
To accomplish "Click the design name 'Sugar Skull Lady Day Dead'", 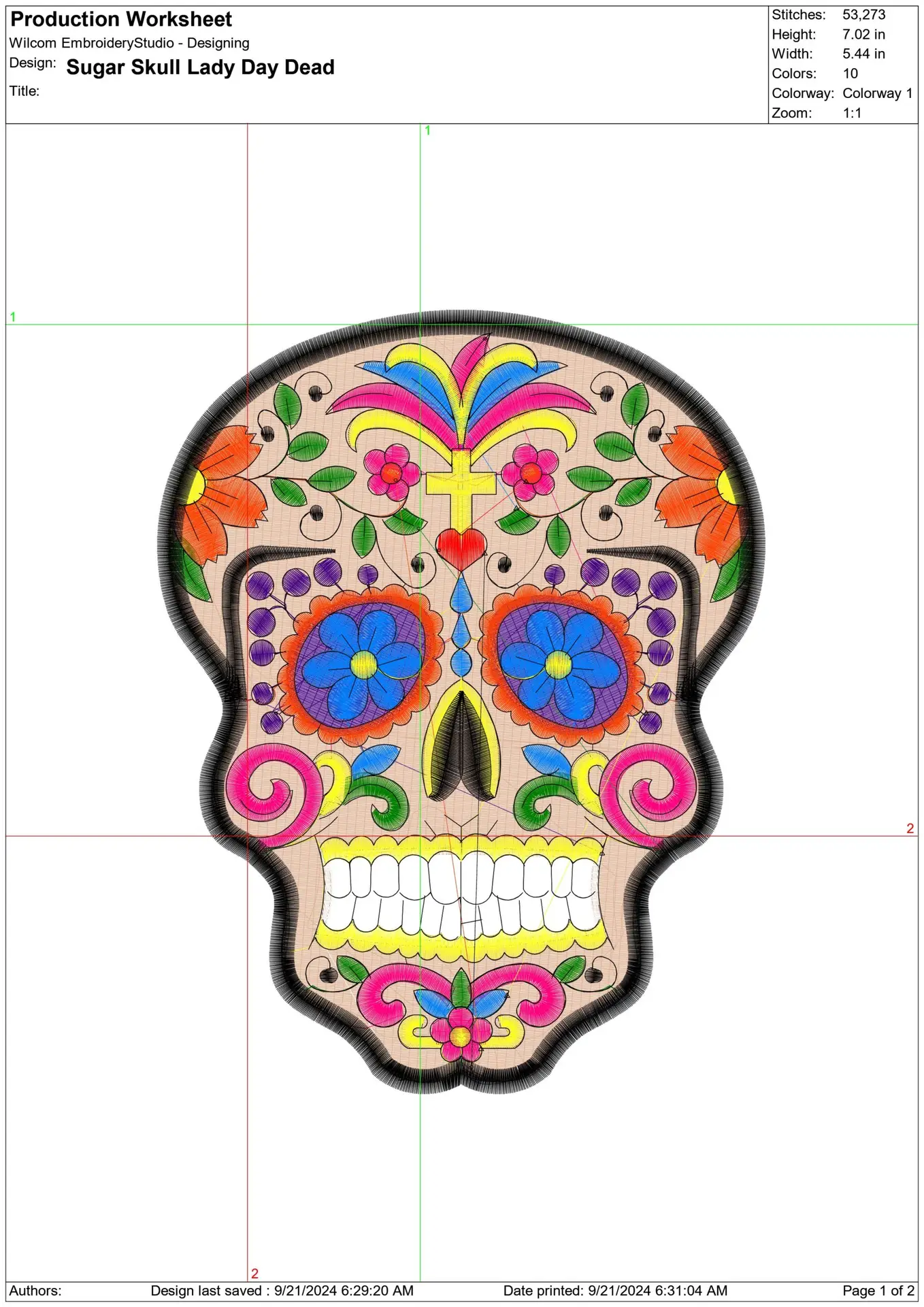I will (x=200, y=67).
